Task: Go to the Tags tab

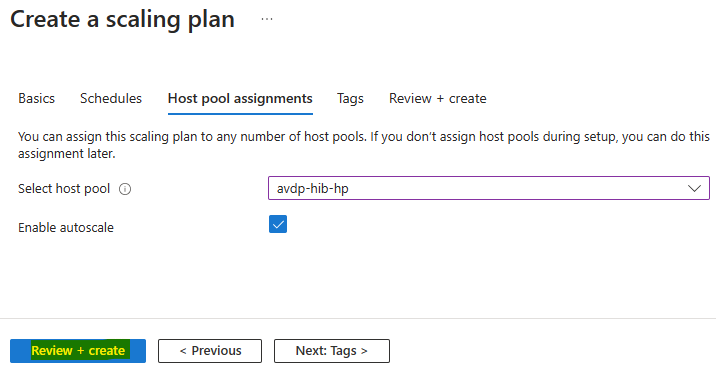Action: tap(350, 98)
